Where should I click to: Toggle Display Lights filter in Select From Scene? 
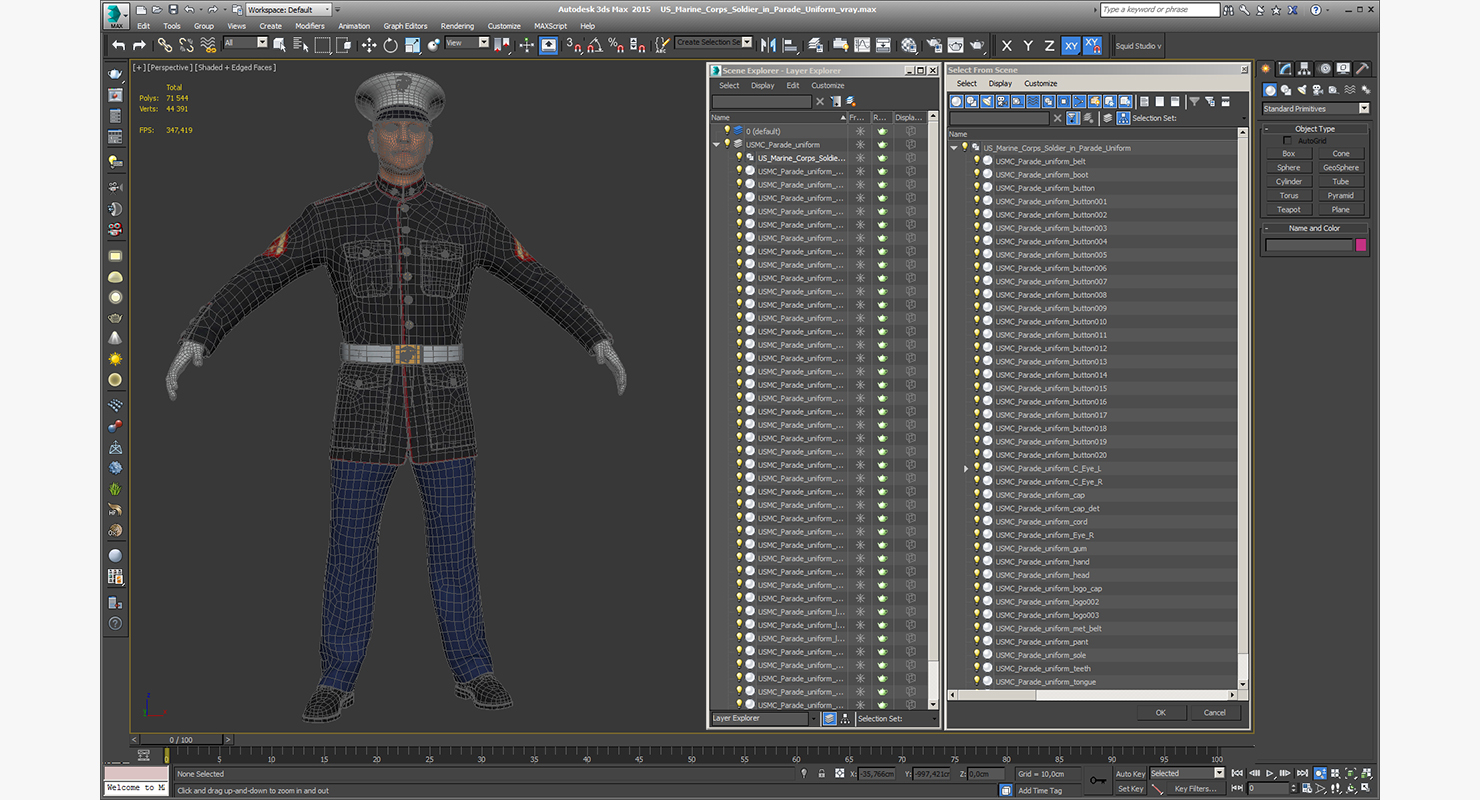pos(987,101)
